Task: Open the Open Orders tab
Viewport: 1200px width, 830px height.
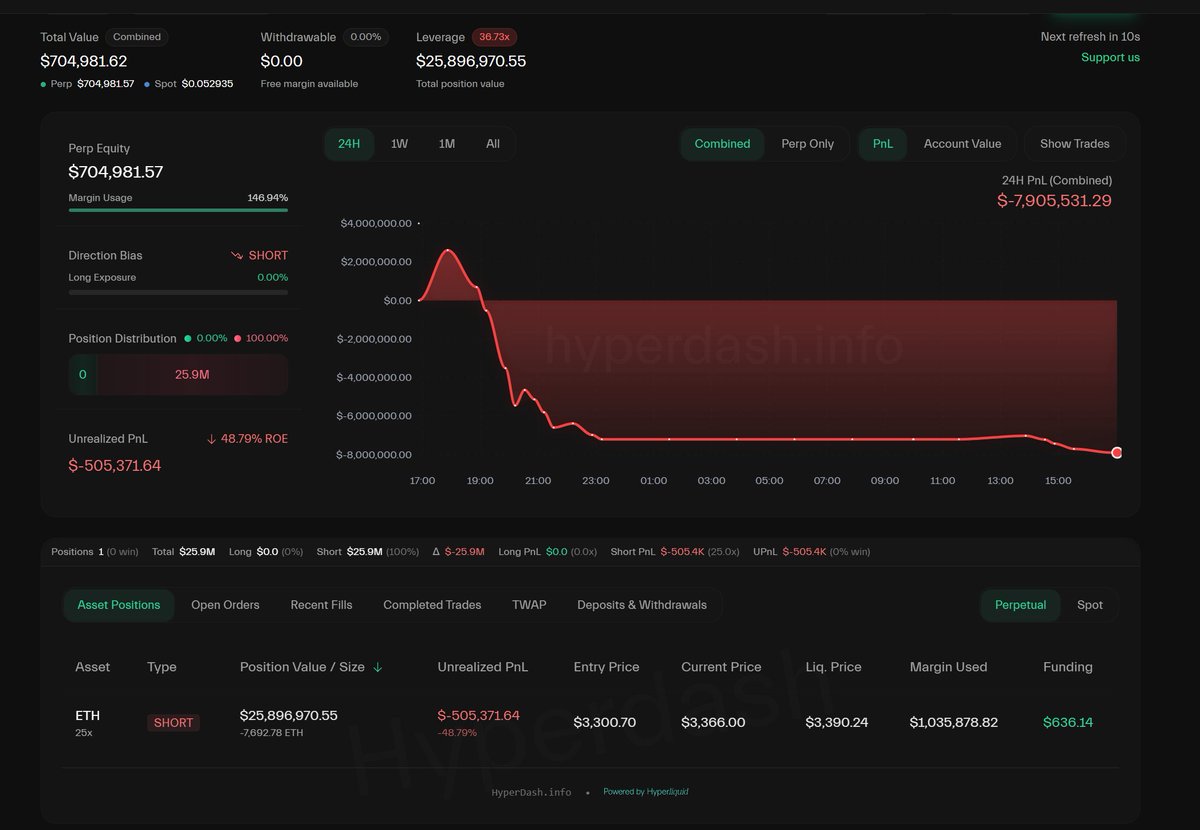Action: (x=223, y=605)
